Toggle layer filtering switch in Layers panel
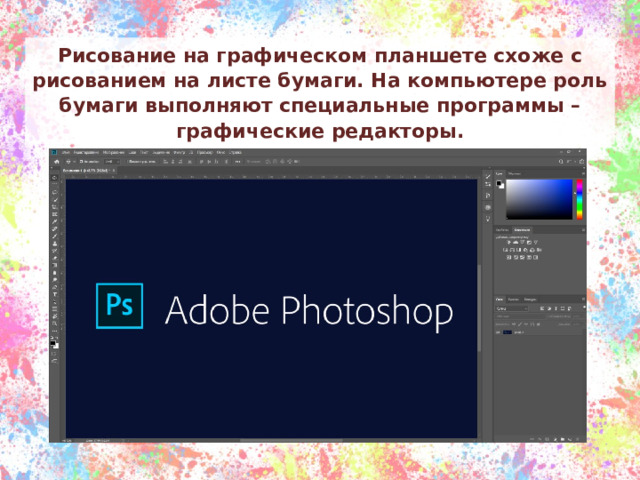640x480 pixels. [x=584, y=307]
